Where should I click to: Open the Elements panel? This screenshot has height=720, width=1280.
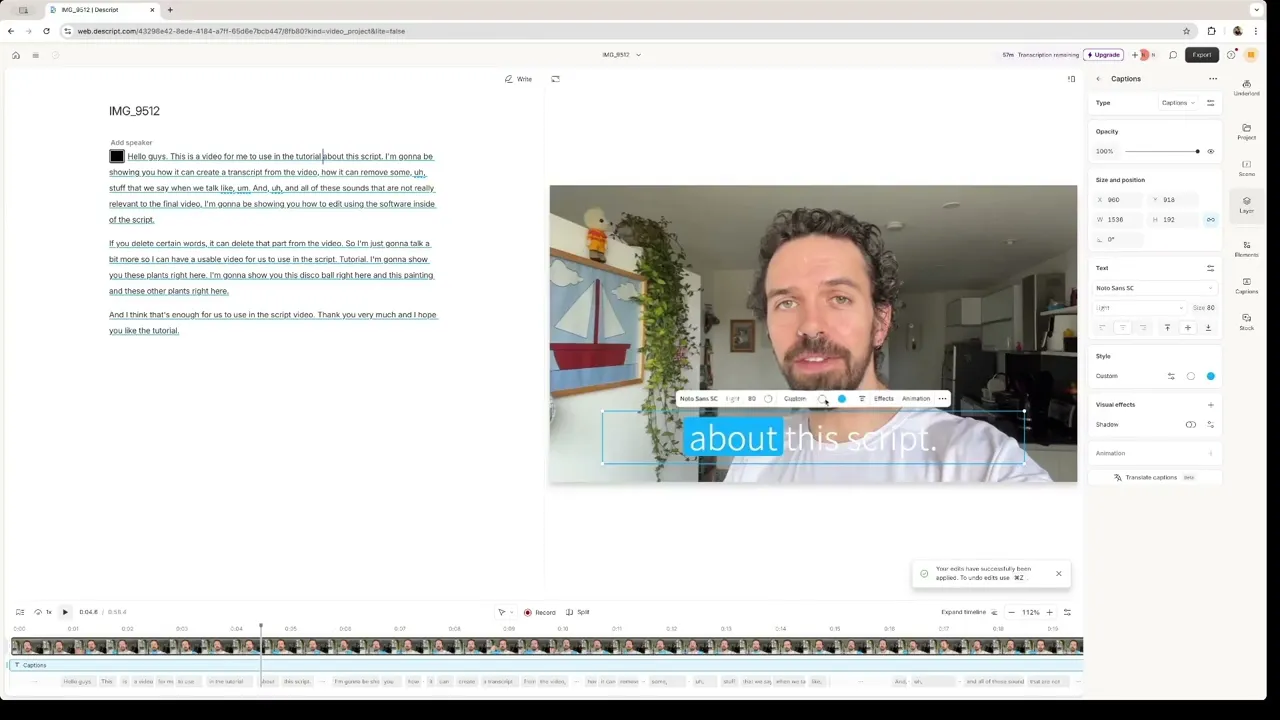(1247, 249)
